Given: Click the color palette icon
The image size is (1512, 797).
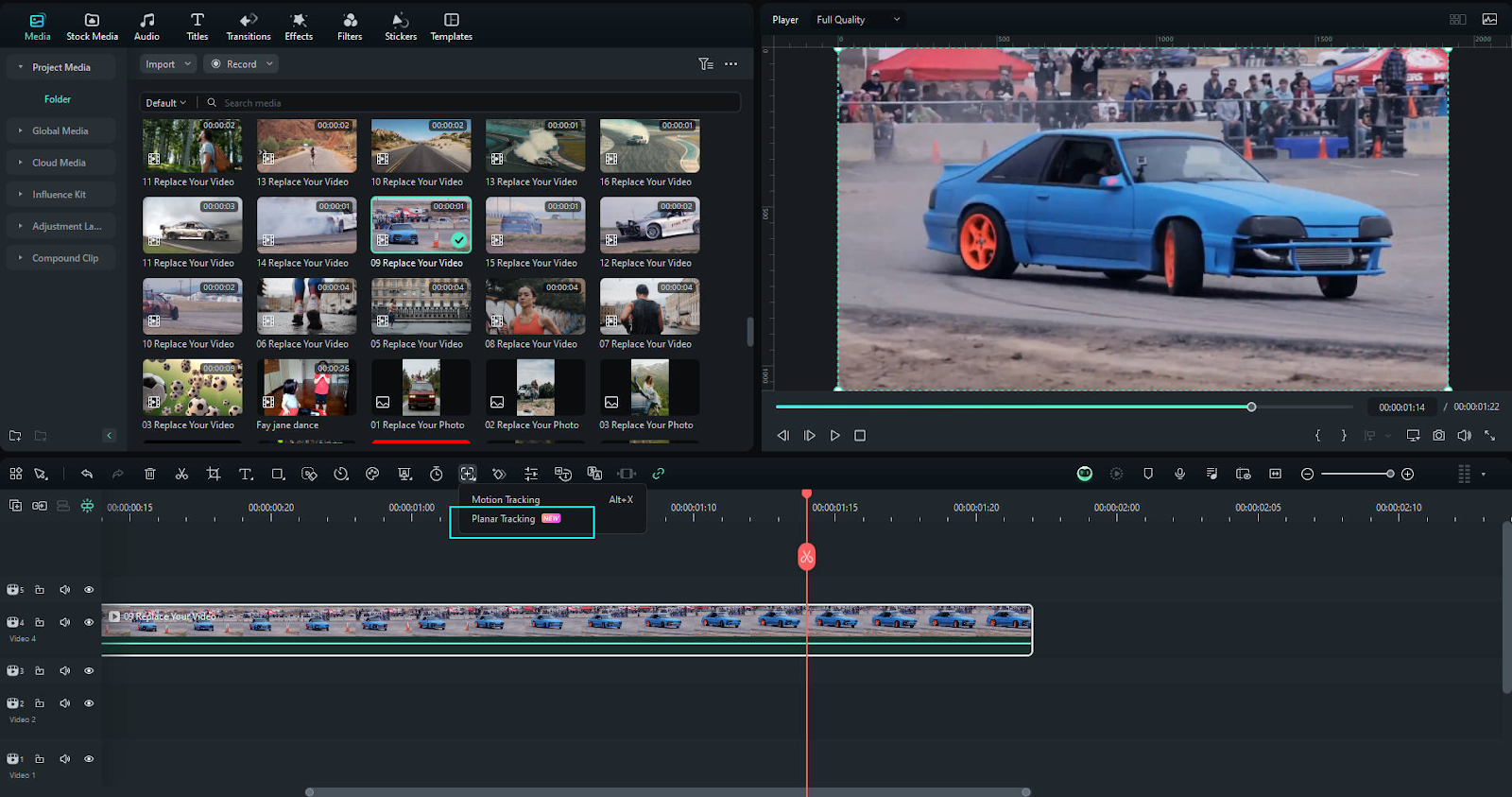Looking at the screenshot, I should (372, 474).
